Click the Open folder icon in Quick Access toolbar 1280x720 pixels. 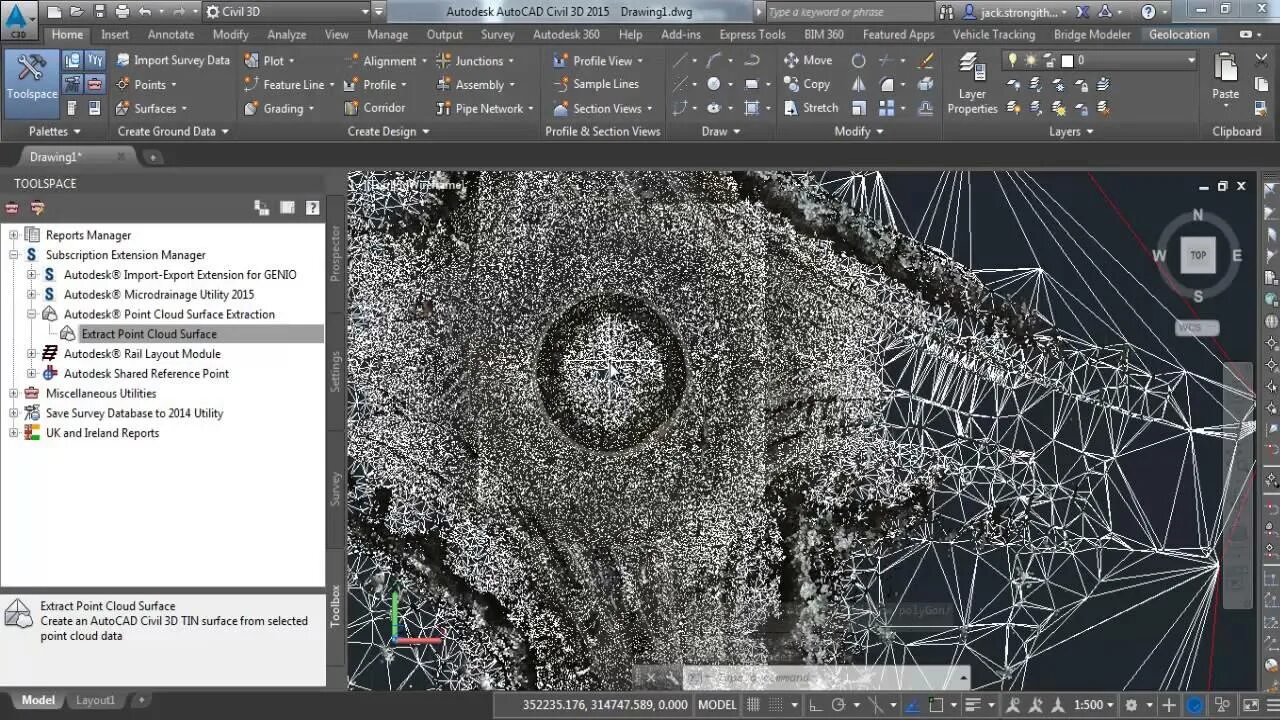(x=75, y=12)
